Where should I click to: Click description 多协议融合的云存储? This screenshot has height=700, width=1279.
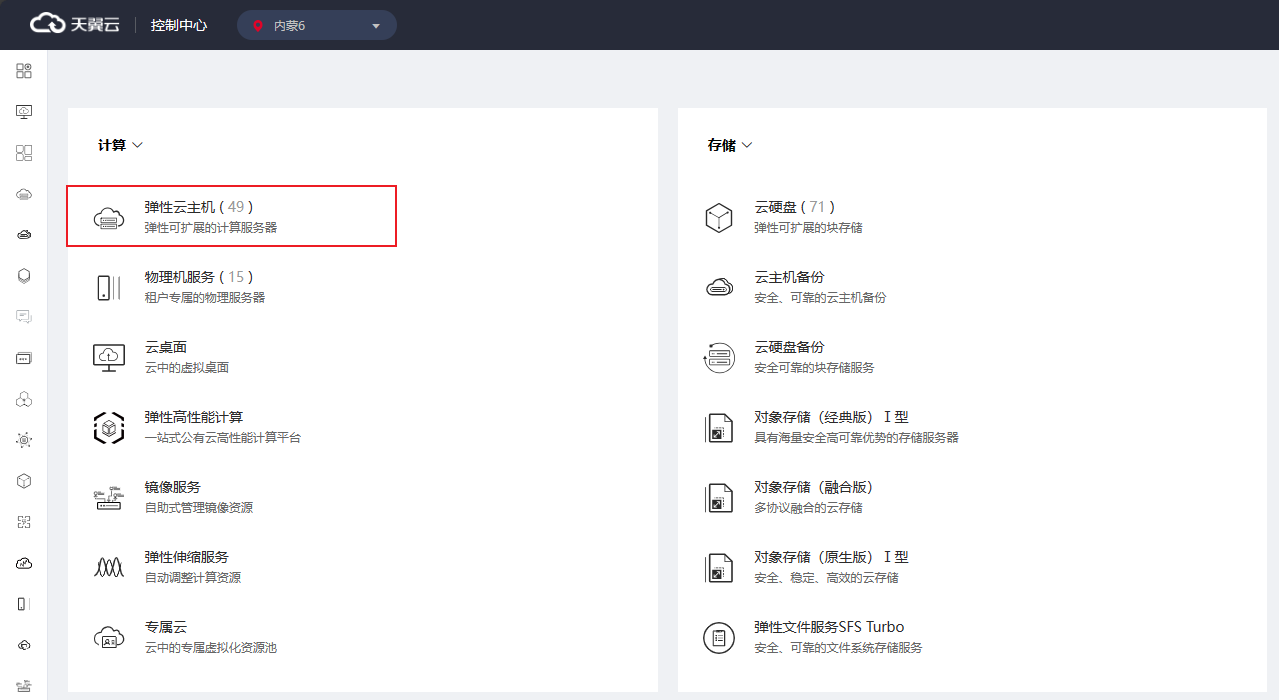point(809,508)
